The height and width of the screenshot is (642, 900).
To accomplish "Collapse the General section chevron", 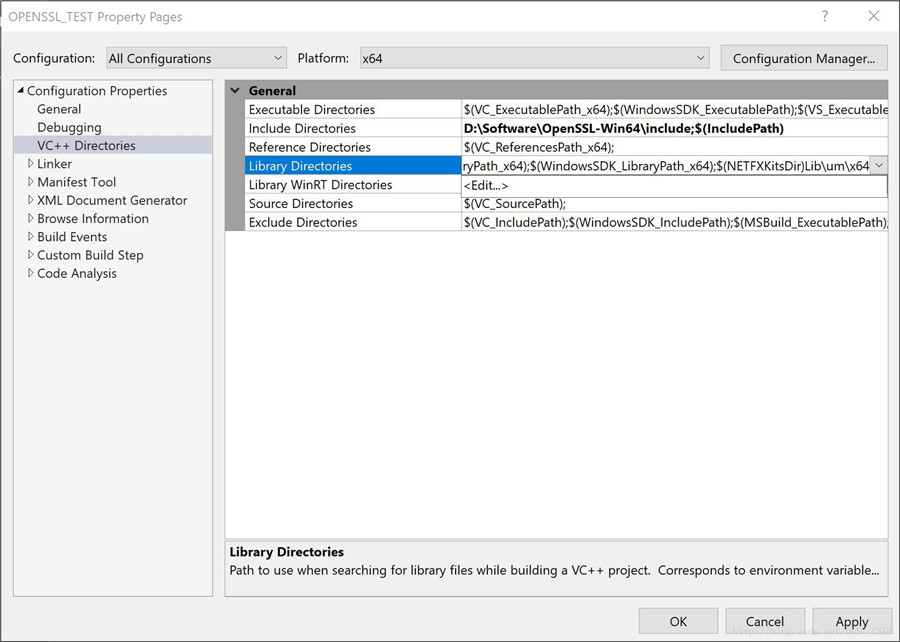I will pos(235,90).
